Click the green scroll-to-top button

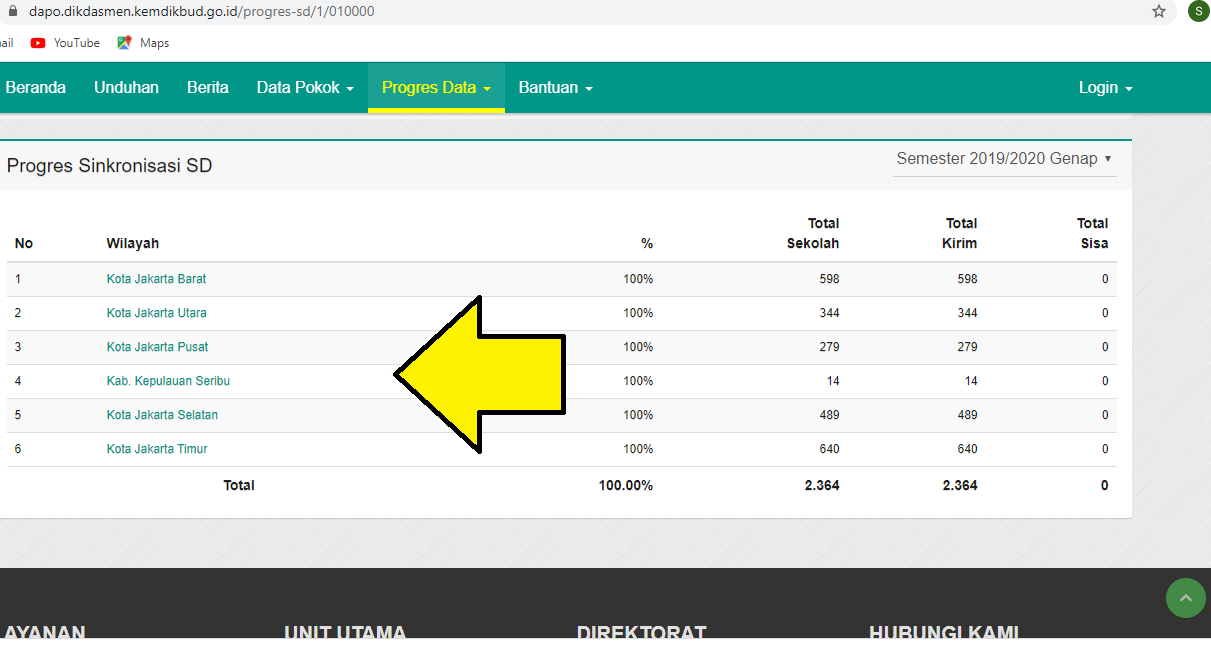(1186, 598)
